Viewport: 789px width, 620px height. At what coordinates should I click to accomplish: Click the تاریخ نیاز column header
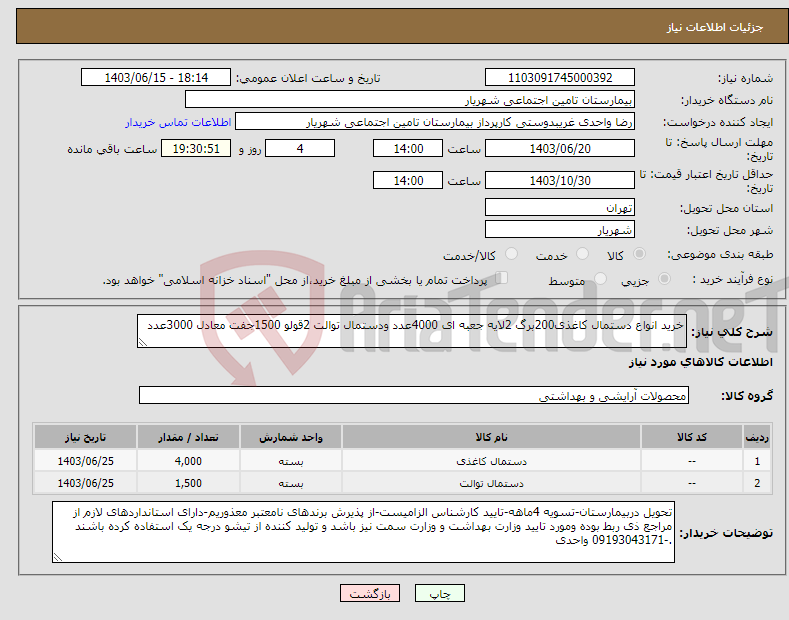coord(86,437)
